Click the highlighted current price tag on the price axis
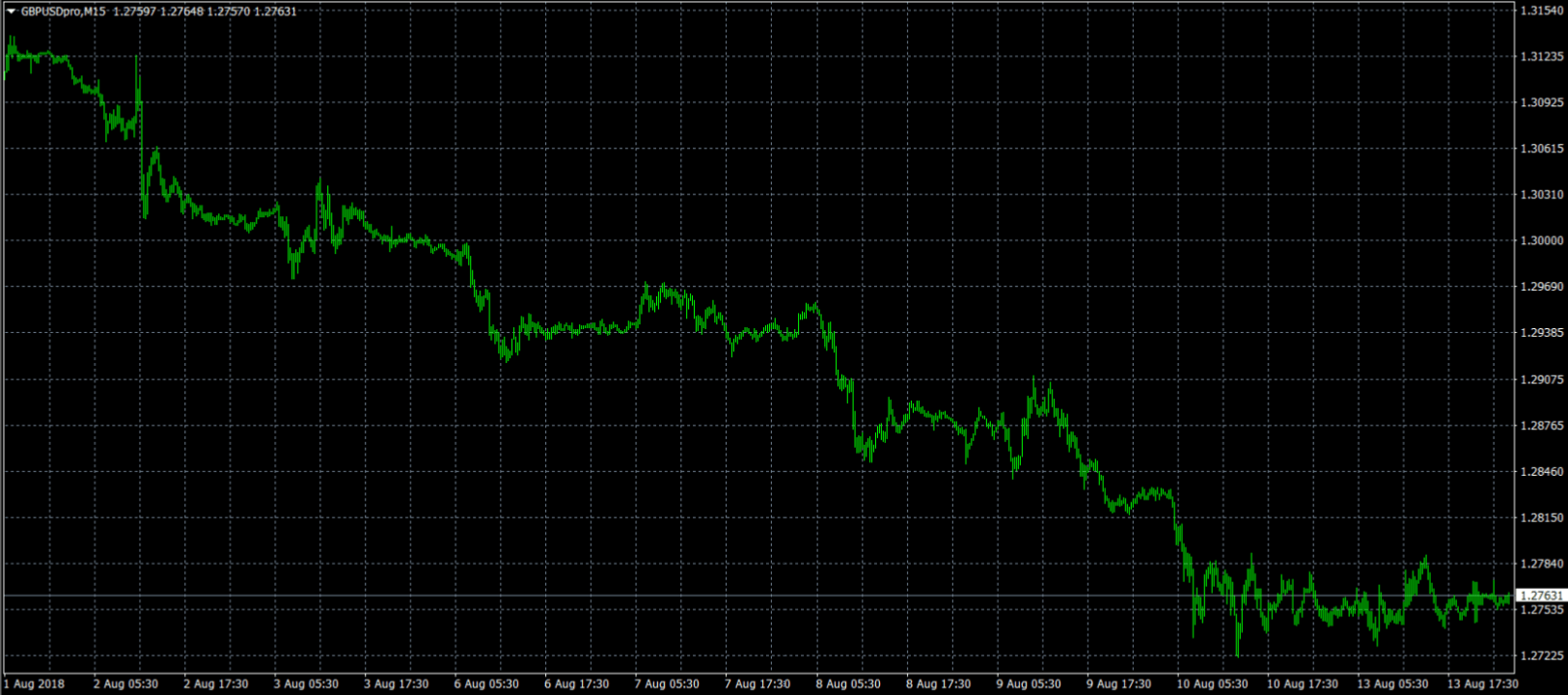 (x=1542, y=596)
